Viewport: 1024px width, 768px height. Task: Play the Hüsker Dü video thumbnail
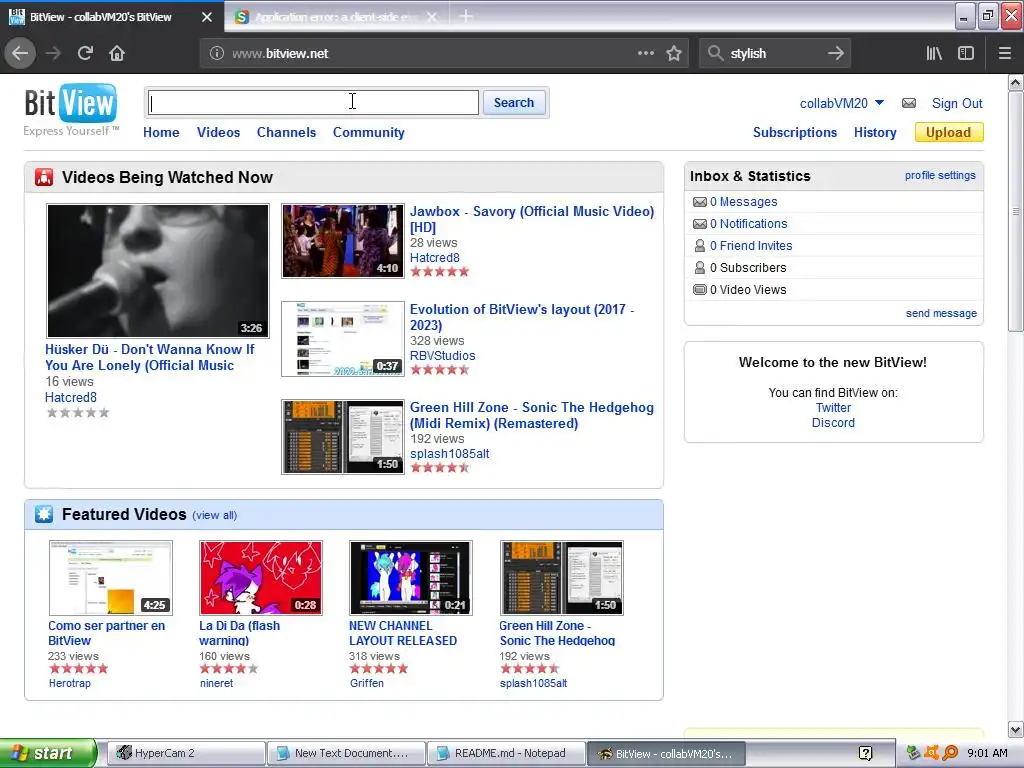click(x=158, y=270)
